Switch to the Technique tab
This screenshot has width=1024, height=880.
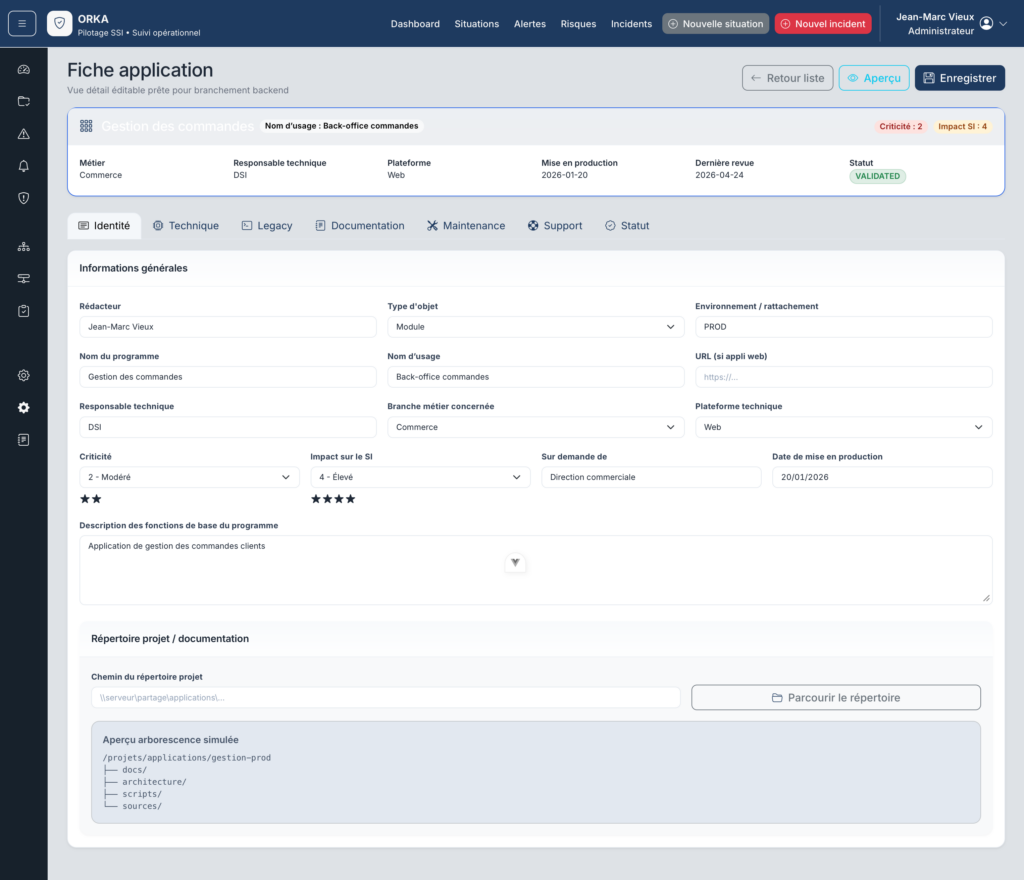(x=186, y=225)
